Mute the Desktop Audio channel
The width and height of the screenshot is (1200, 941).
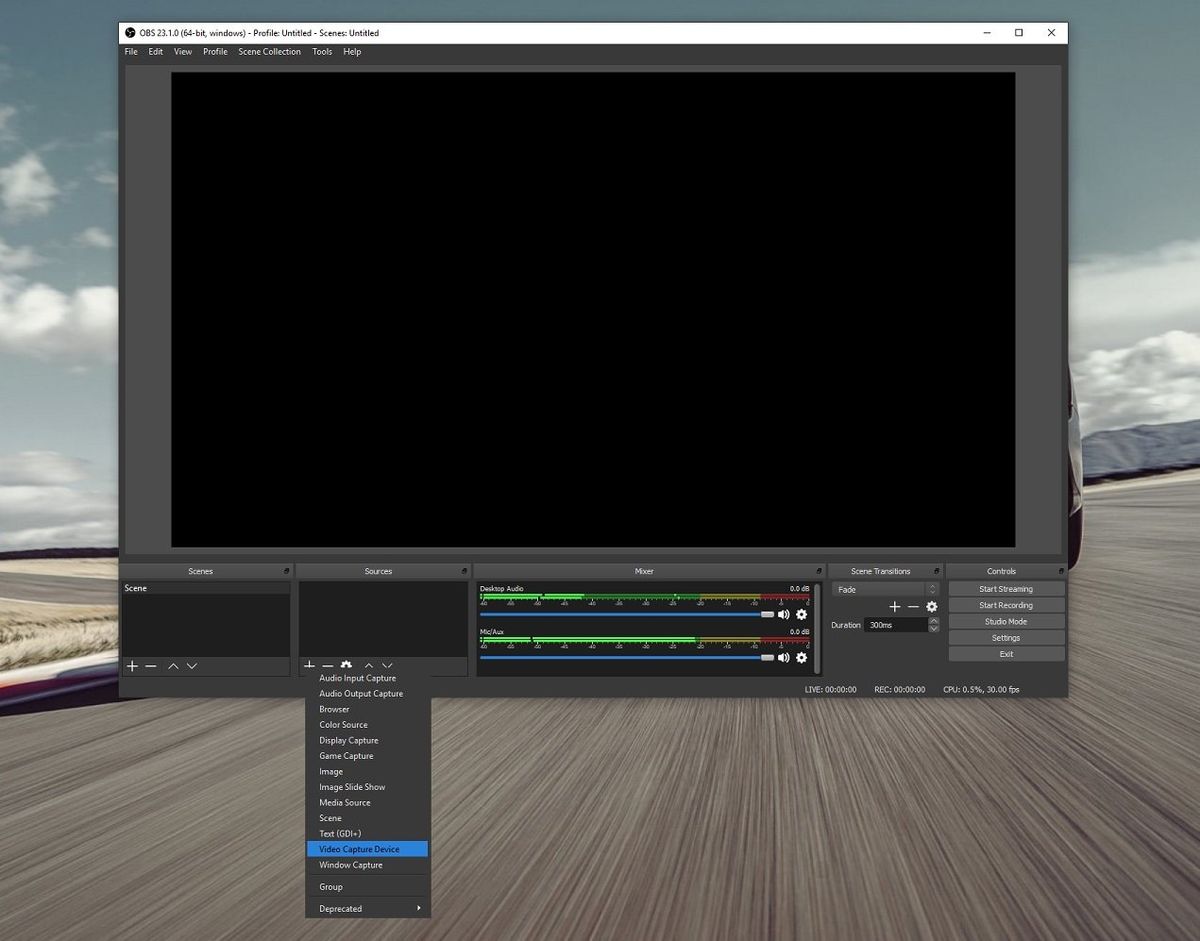785,614
